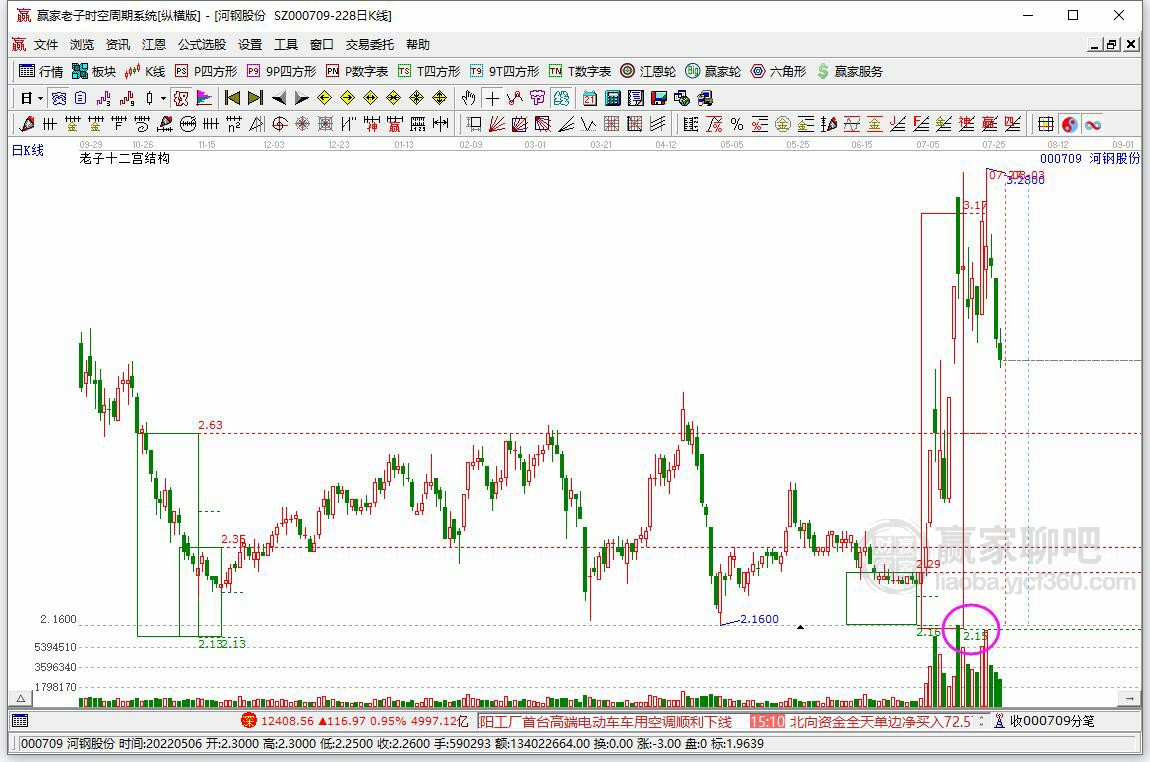The height and width of the screenshot is (762, 1150).
Task: Open the 浏览 menu
Action: (82, 45)
